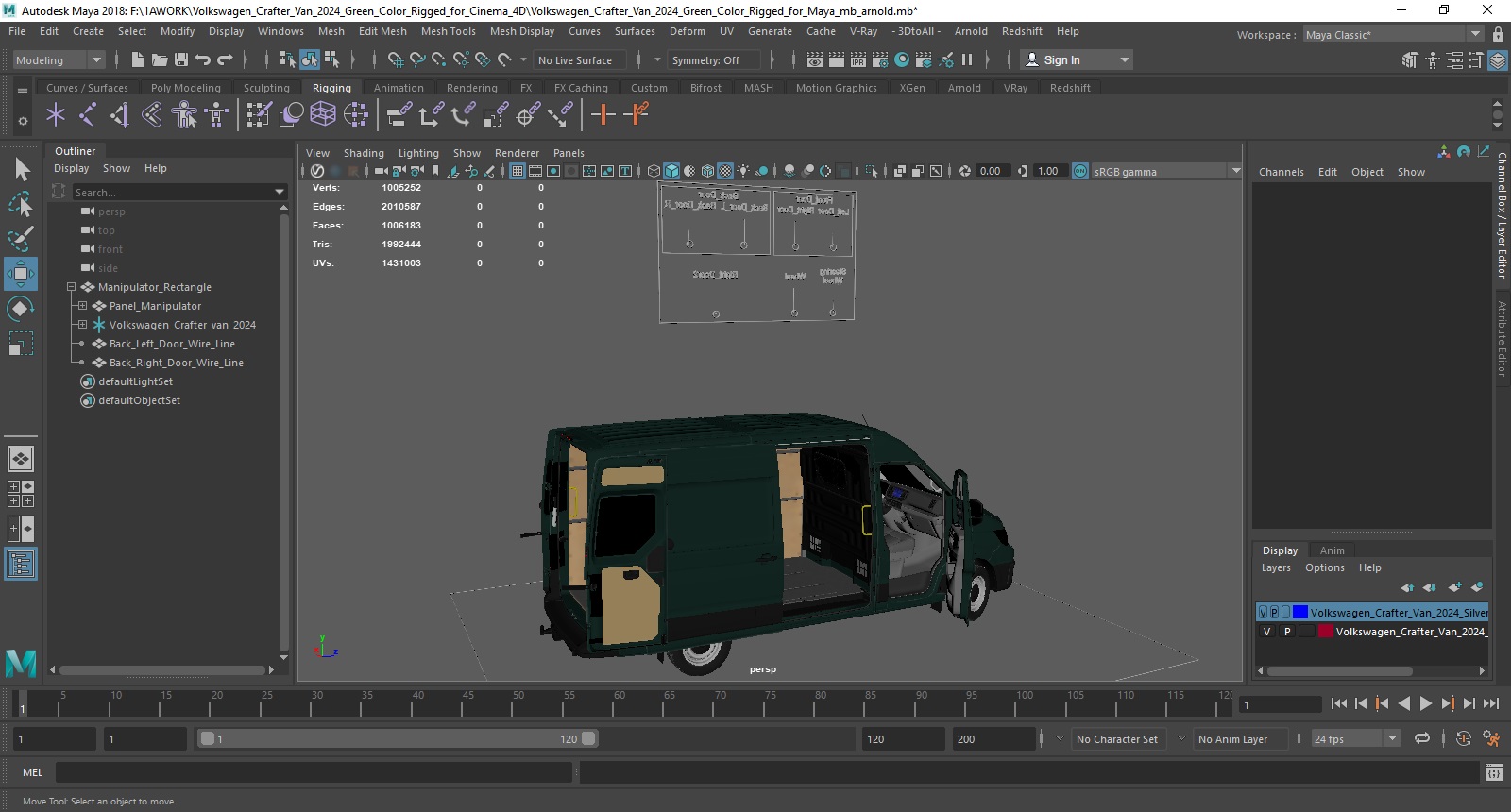Image resolution: width=1511 pixels, height=812 pixels.
Task: Click the red Volkswagen layer color swatch
Action: point(1326,632)
